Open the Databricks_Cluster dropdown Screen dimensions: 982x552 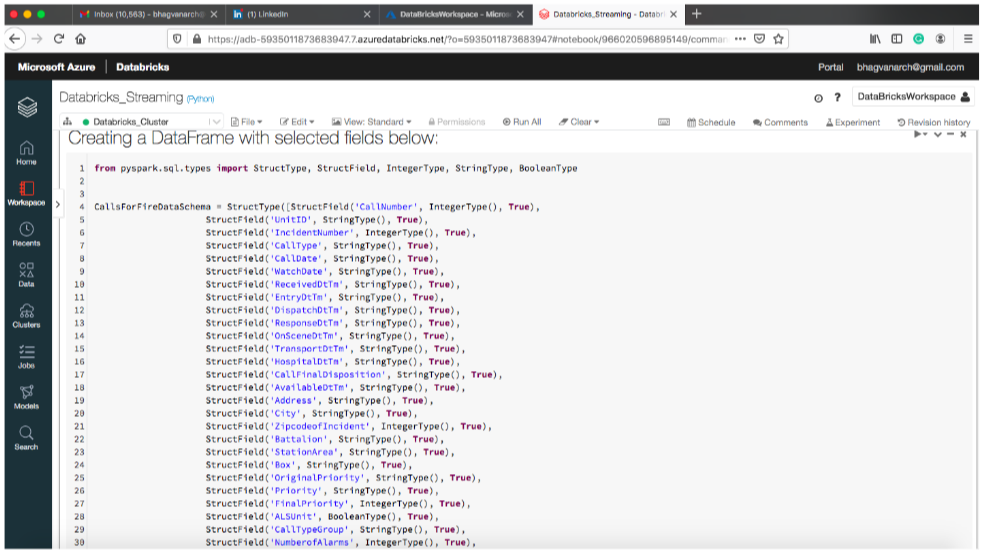click(150, 122)
